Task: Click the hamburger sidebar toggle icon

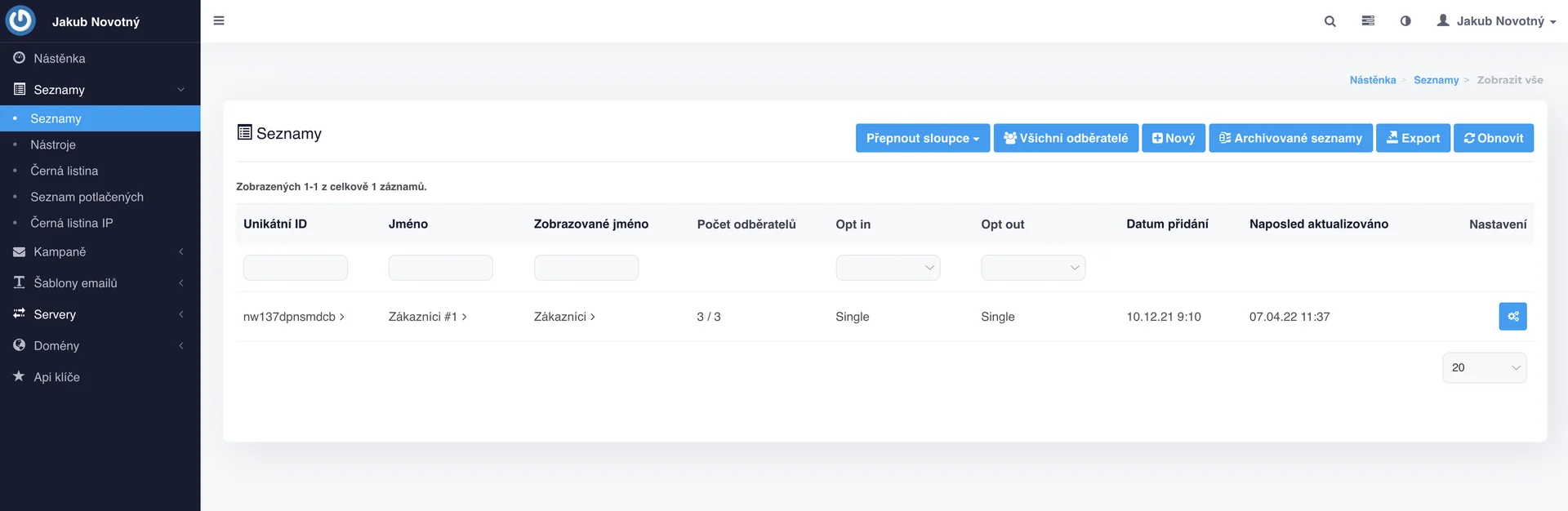Action: point(219,20)
